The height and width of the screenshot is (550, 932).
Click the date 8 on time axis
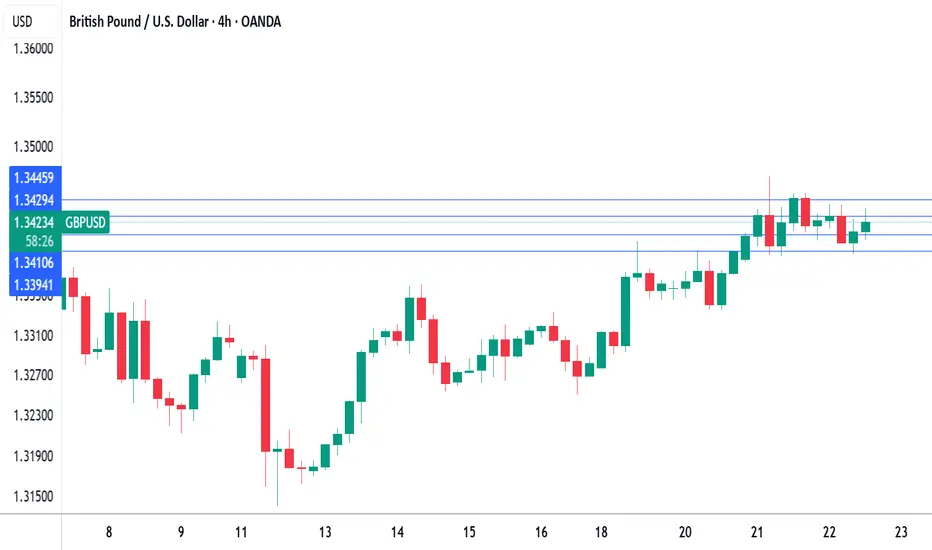tap(109, 532)
